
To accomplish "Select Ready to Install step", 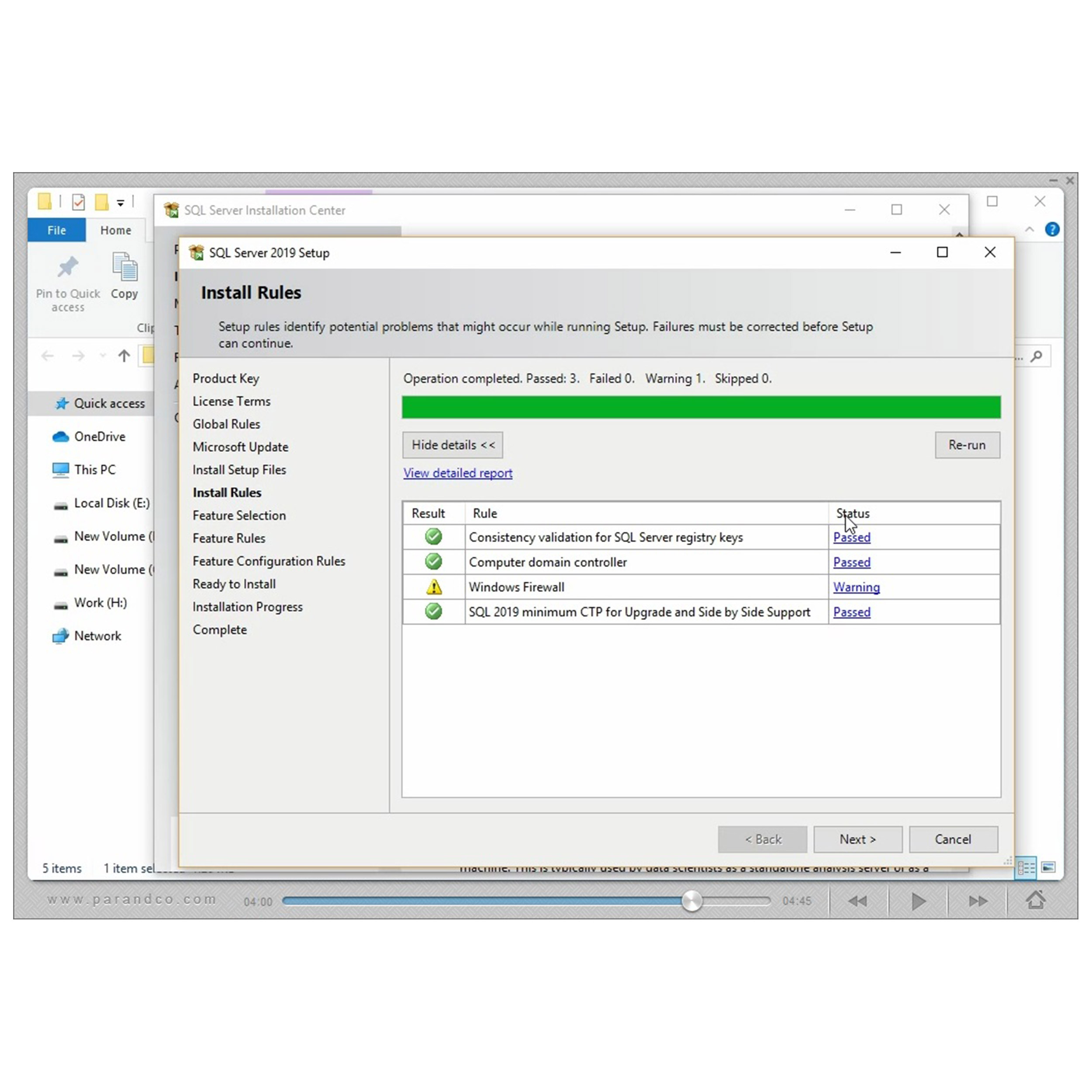I will (234, 584).
